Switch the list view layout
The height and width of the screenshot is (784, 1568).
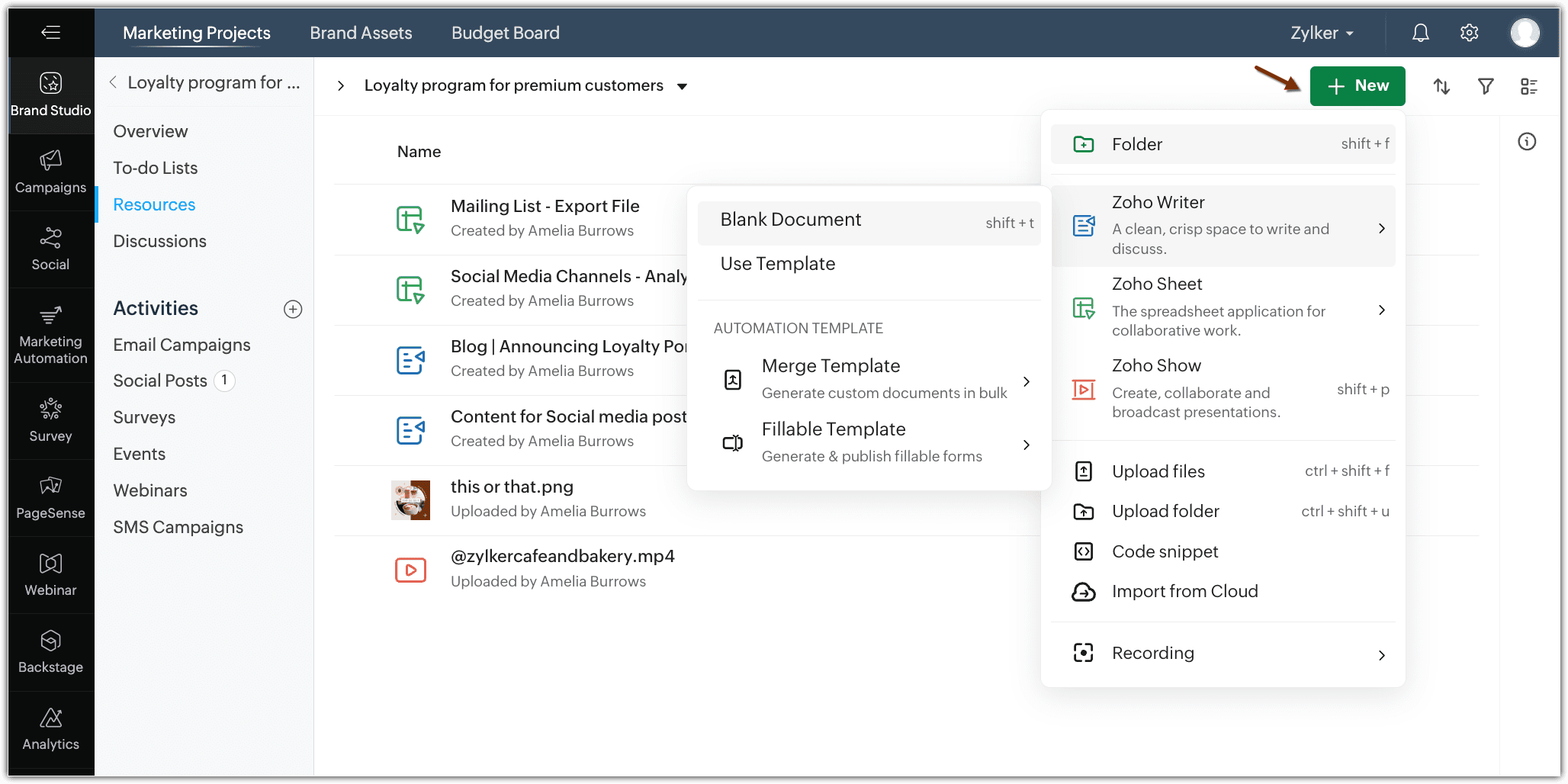[1529, 86]
